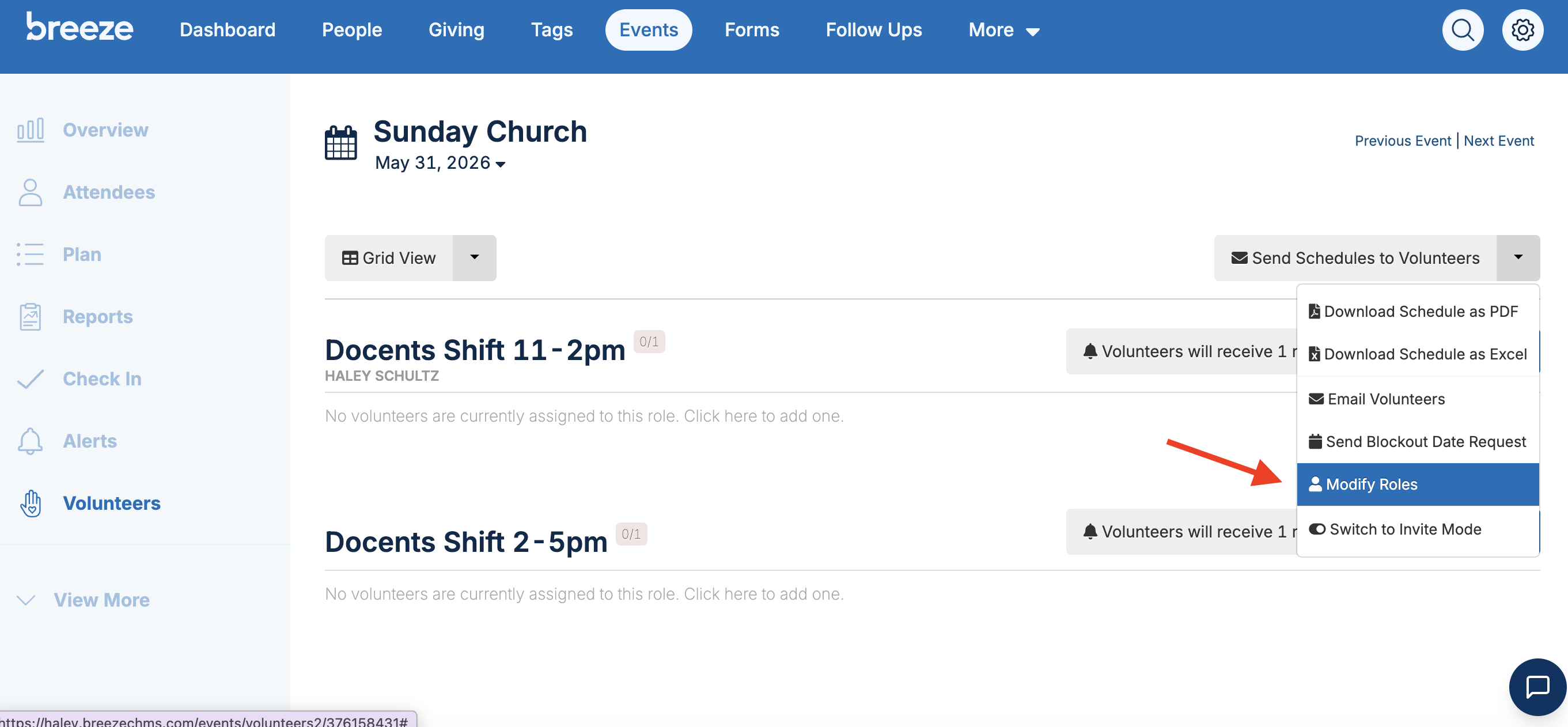The width and height of the screenshot is (1568, 727).
Task: Open reminder settings for Docents Shift 2-5pm
Action: pos(1182,532)
